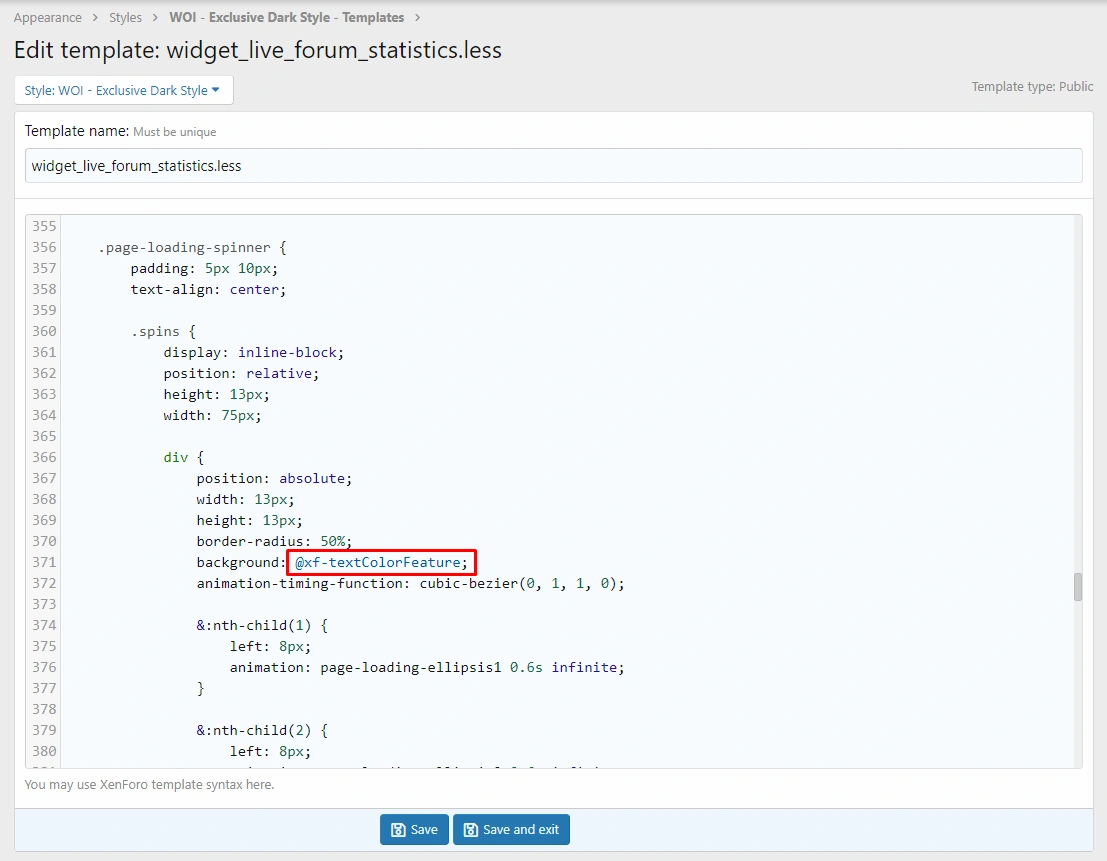Click the absolute value on the position line

point(315,479)
